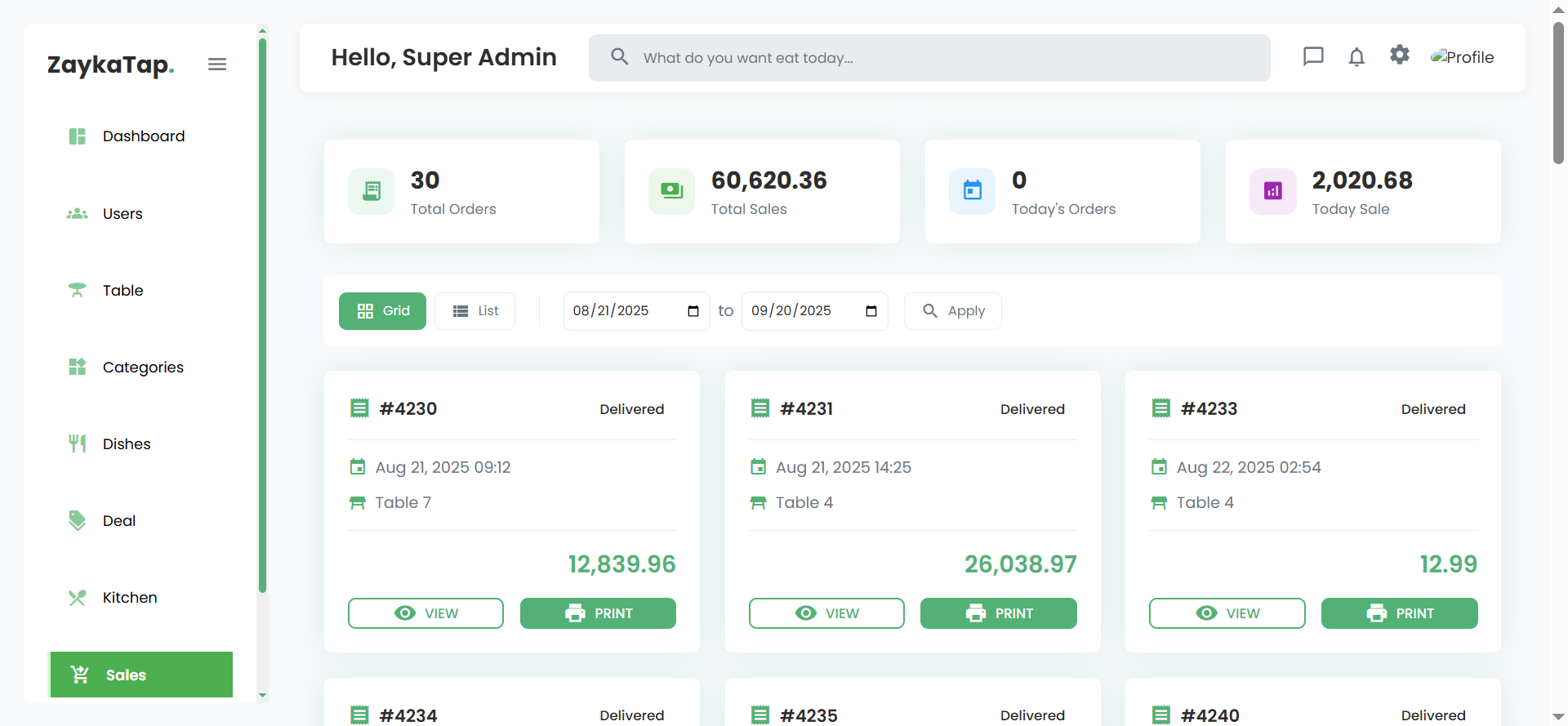This screenshot has width=1568, height=726.
Task: View order #4230 details
Action: [x=425, y=613]
